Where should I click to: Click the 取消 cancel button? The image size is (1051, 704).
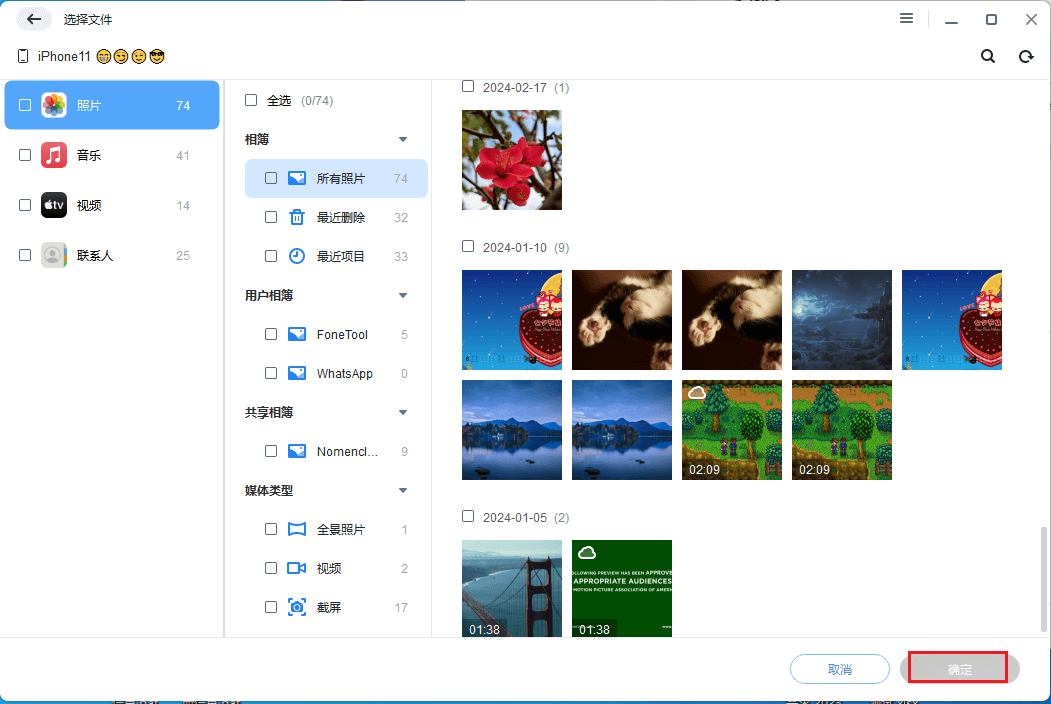839,668
